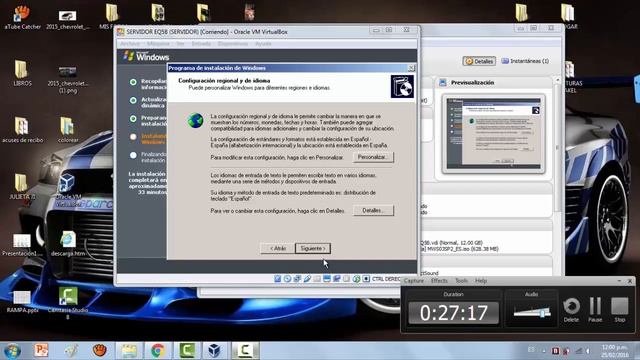Click the taskbar clock showing 12:00 p.m.
640x360 pixels.
(x=614, y=351)
